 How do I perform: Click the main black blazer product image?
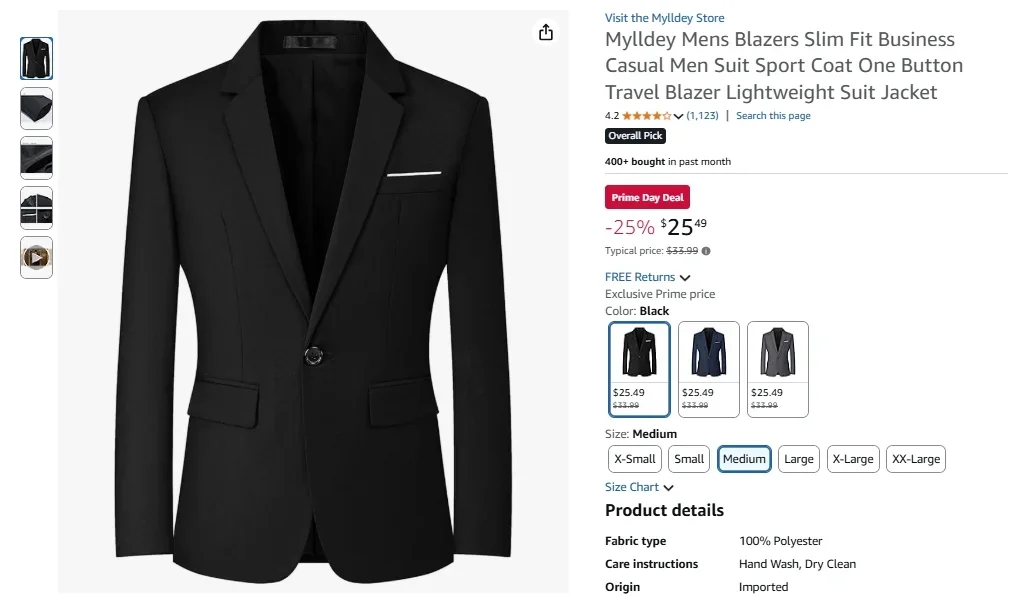point(313,300)
